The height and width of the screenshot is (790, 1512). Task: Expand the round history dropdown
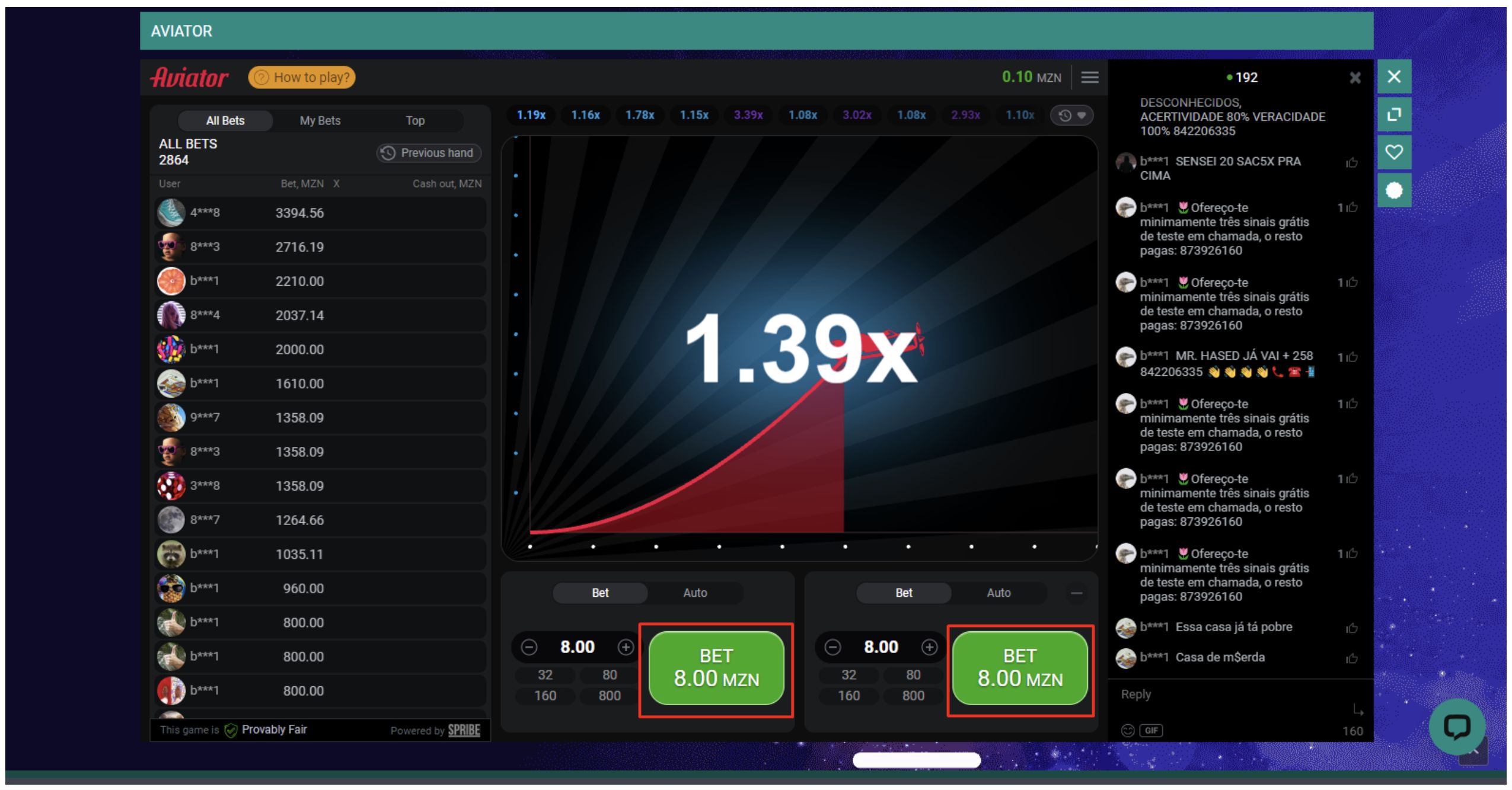click(x=1072, y=116)
